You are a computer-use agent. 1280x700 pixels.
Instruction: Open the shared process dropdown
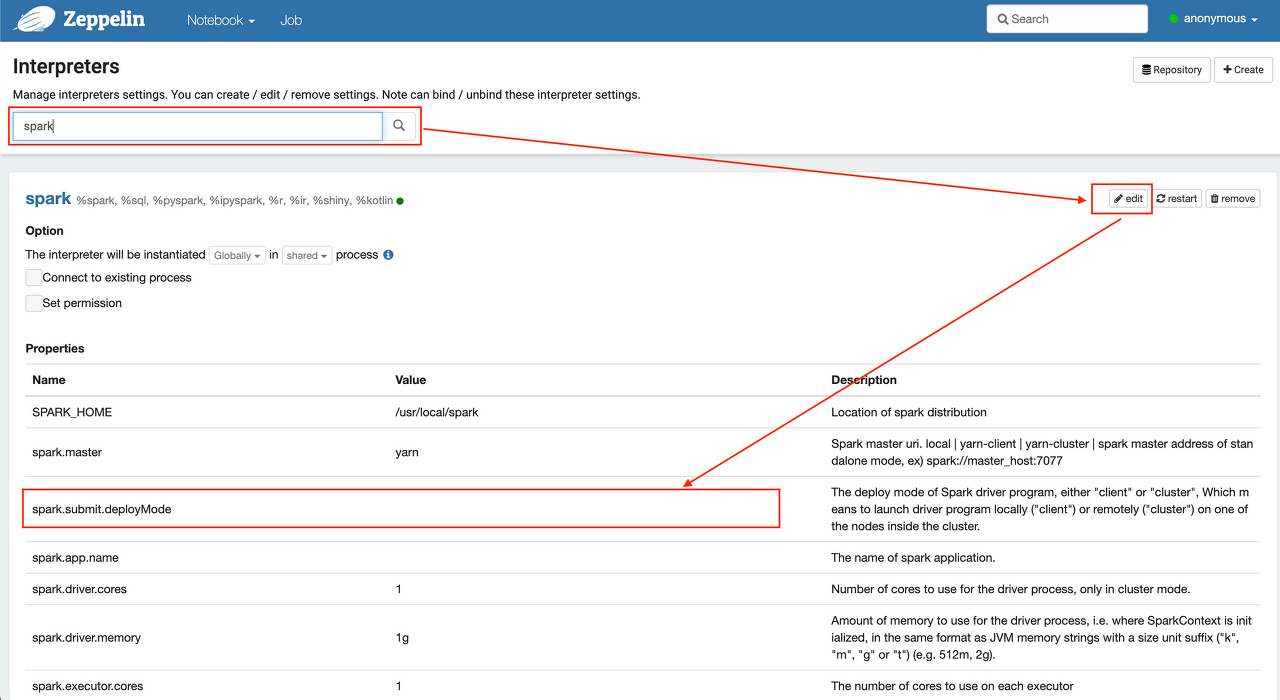[x=307, y=256]
